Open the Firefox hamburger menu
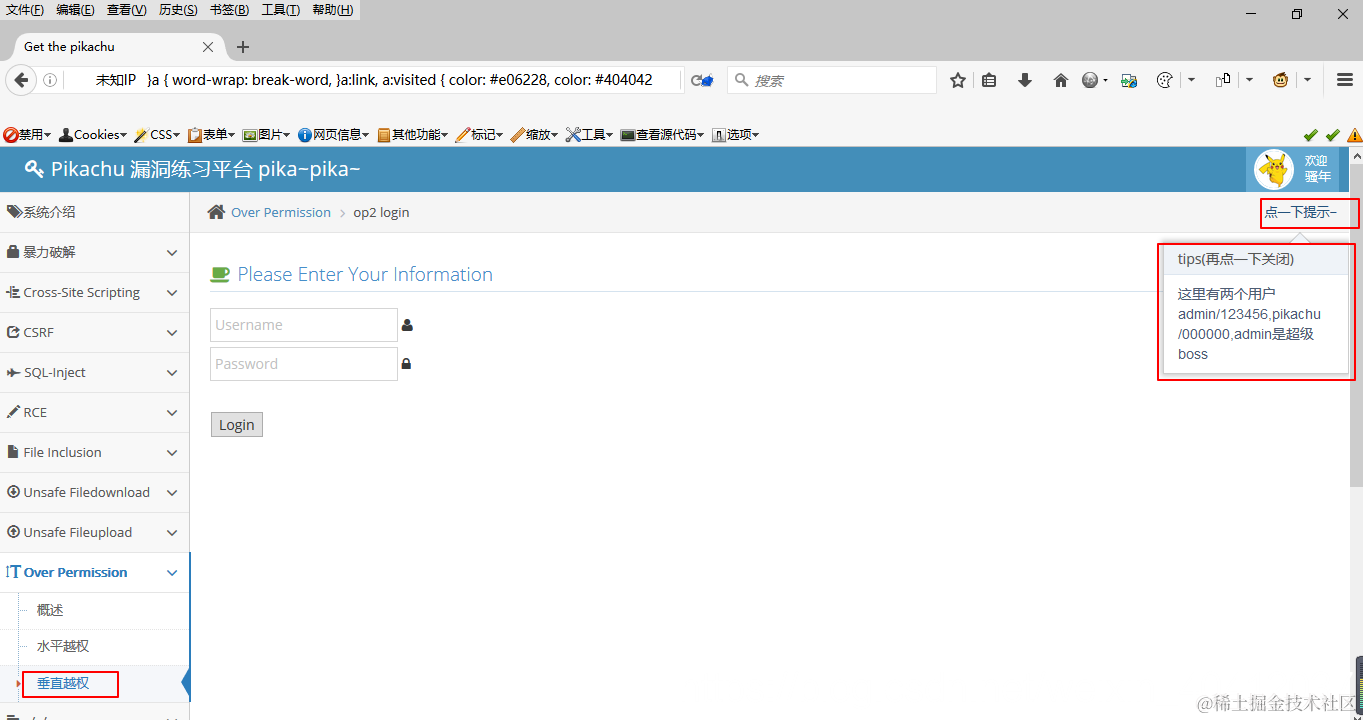Viewport: 1363px width, 720px height. pyautogui.click(x=1345, y=80)
